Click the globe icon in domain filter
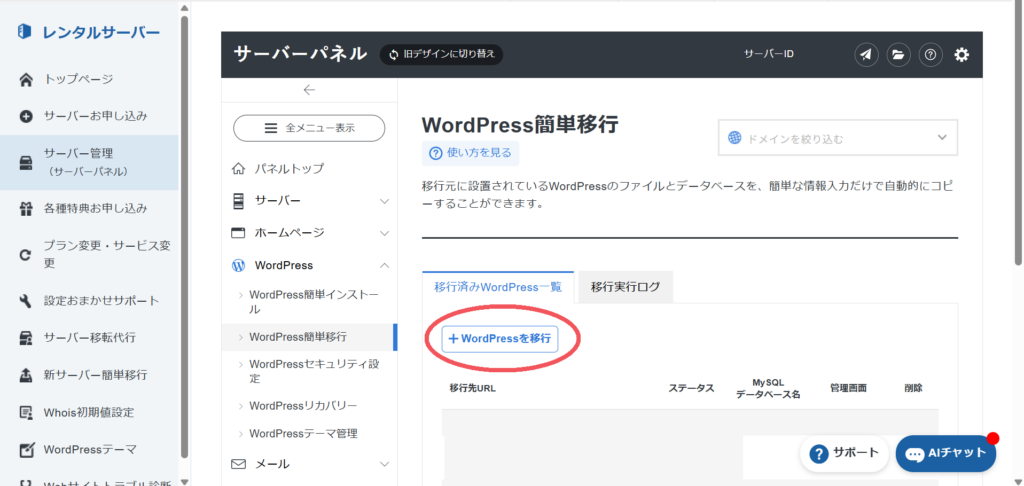This screenshot has width=1024, height=486. pyautogui.click(x=735, y=138)
